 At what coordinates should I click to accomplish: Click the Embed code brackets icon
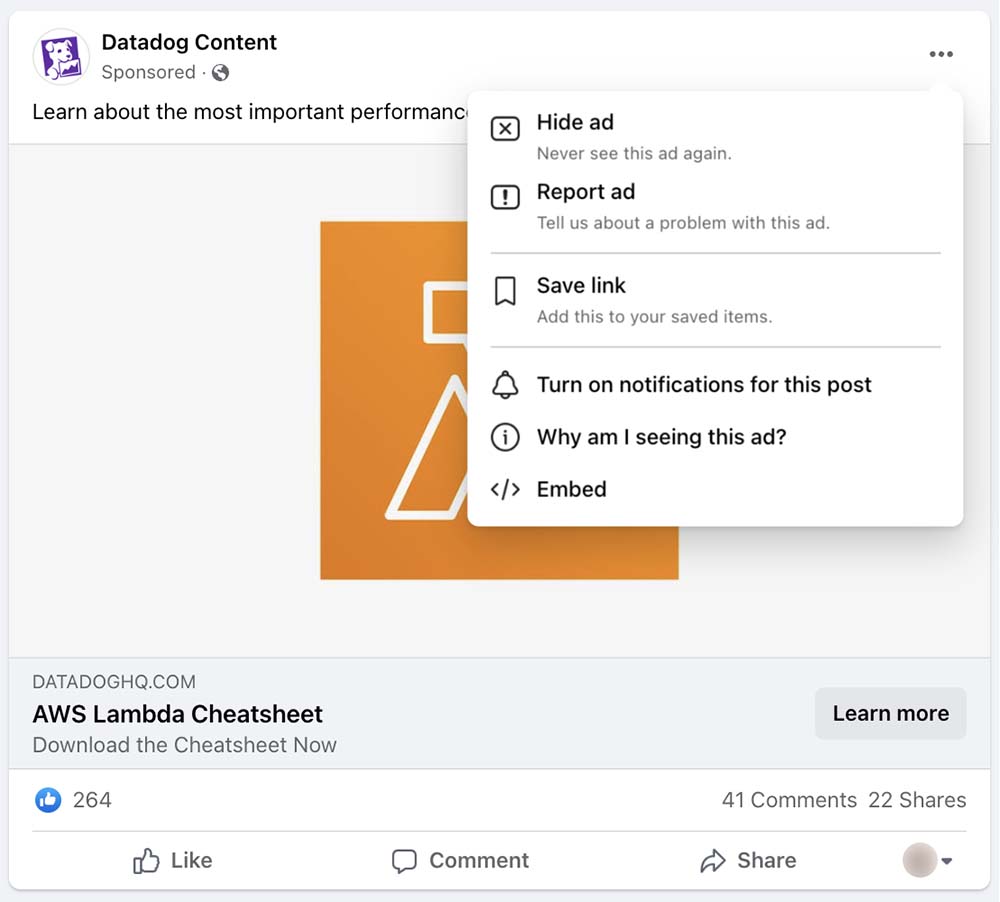(505, 489)
